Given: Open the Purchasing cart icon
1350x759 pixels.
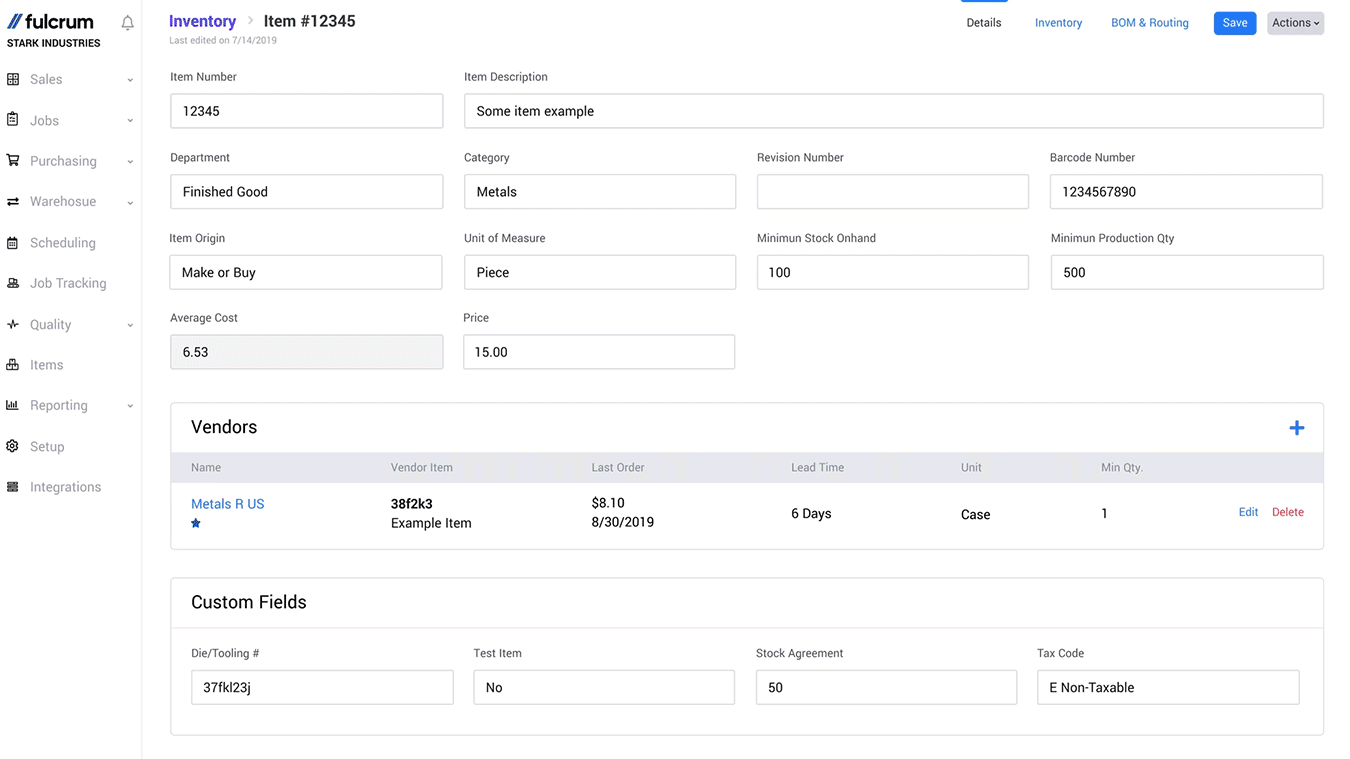Looking at the screenshot, I should (x=14, y=161).
